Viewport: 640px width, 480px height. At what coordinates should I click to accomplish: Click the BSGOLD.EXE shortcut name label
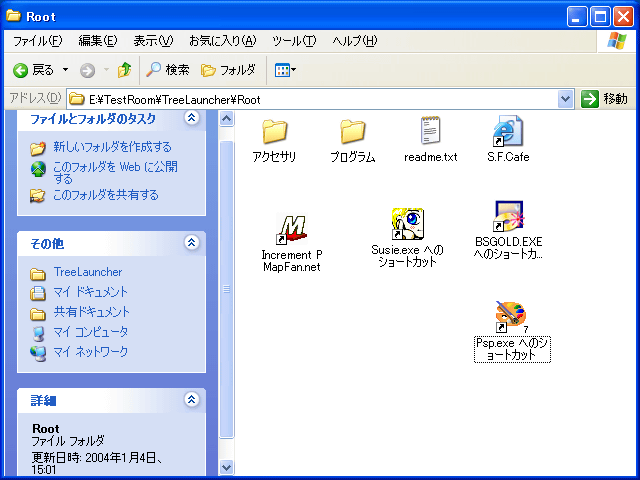coord(509,248)
